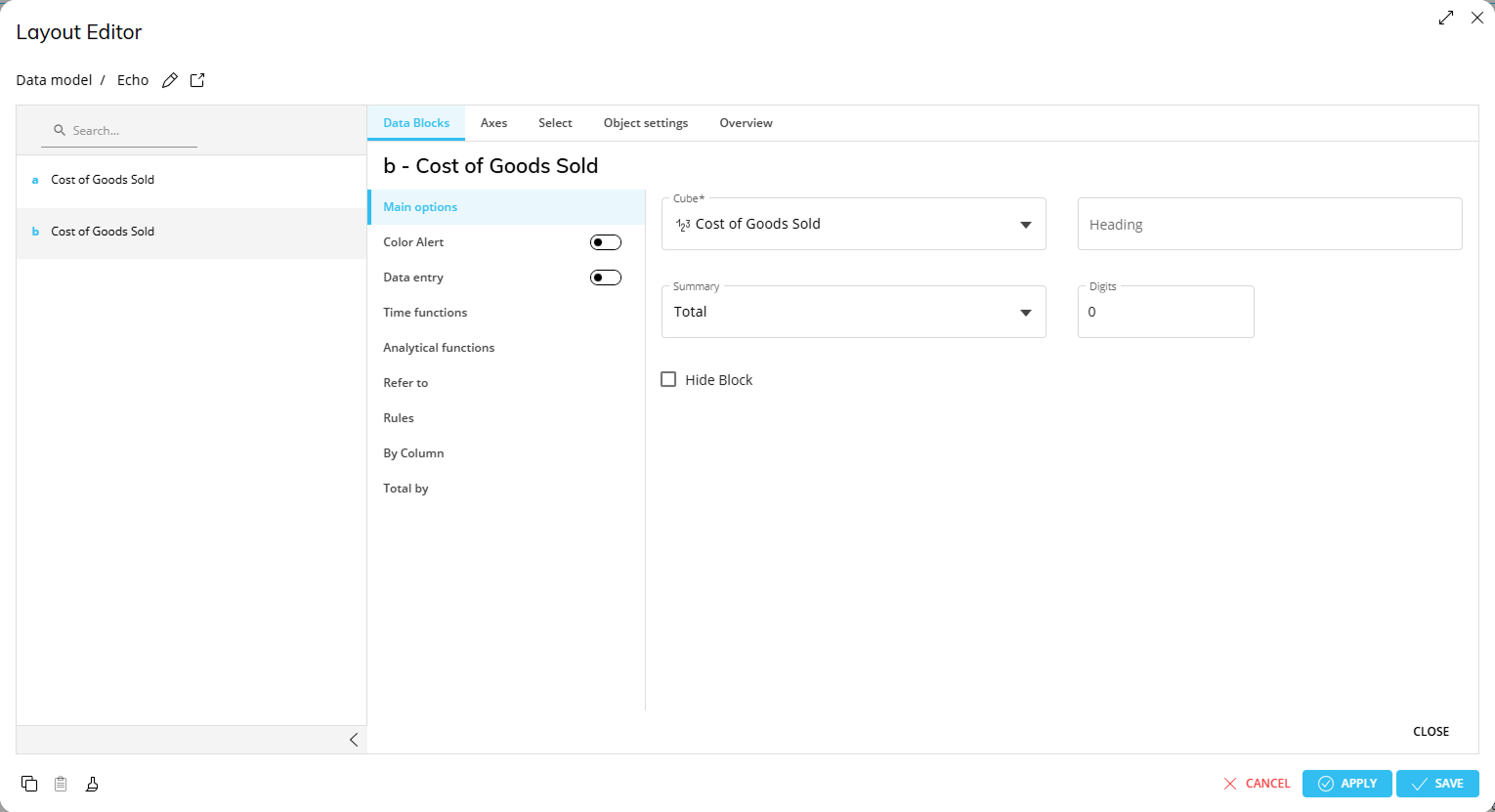
Task: Click the search magnifier icon
Action: click(60, 130)
